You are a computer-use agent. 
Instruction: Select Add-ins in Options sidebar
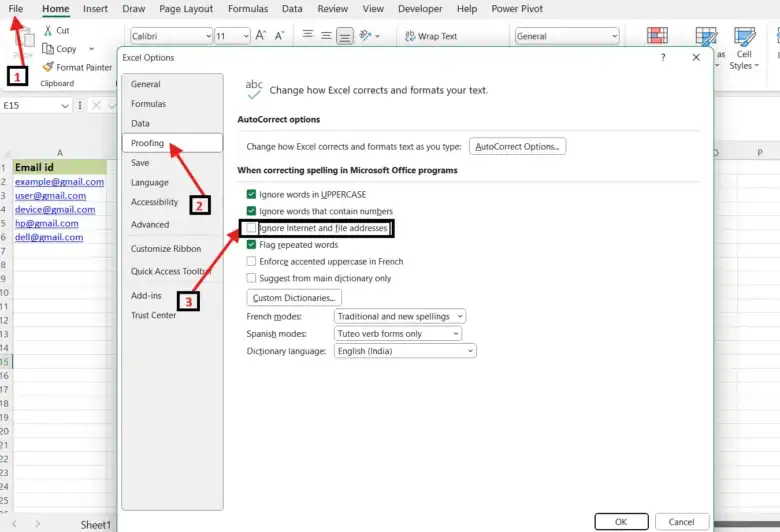[x=172, y=296]
